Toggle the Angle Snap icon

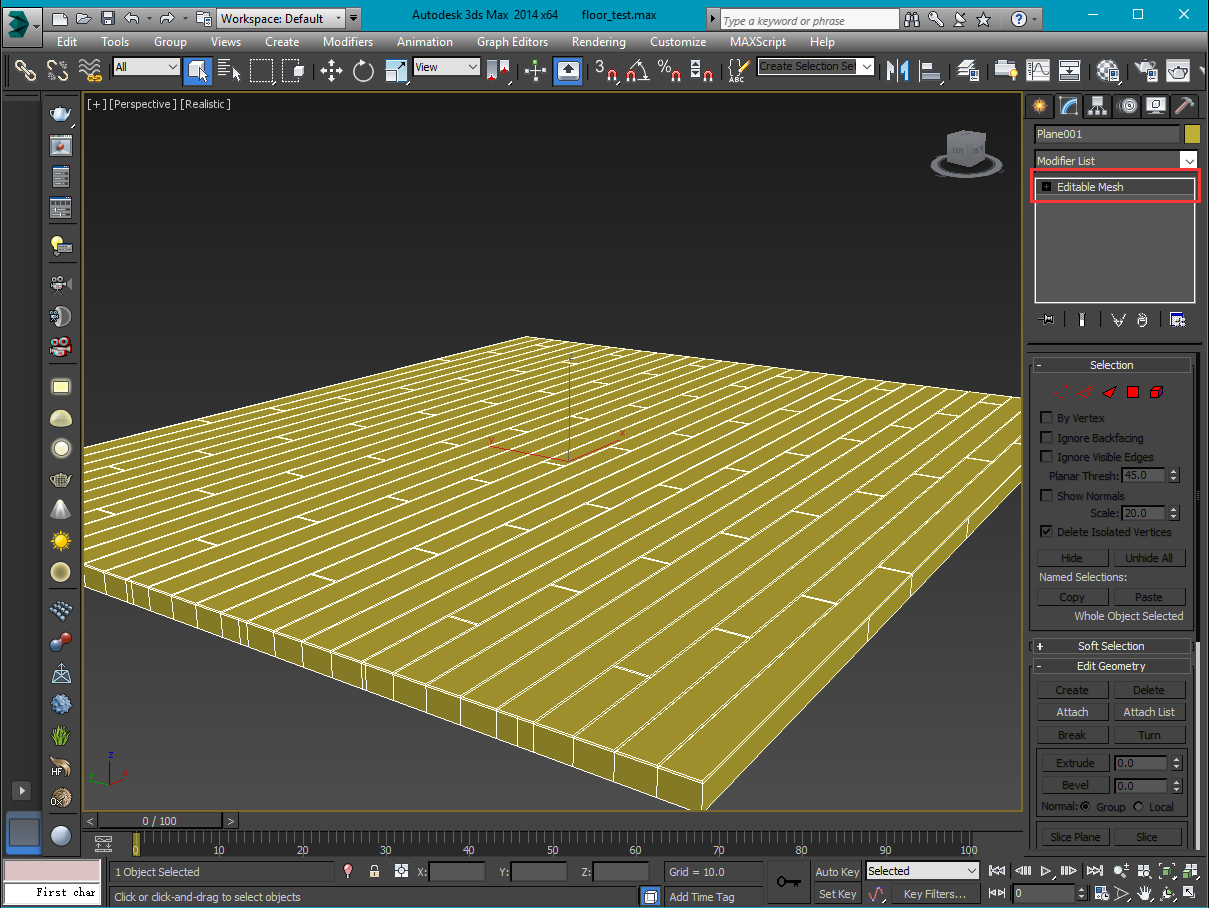pyautogui.click(x=636, y=70)
